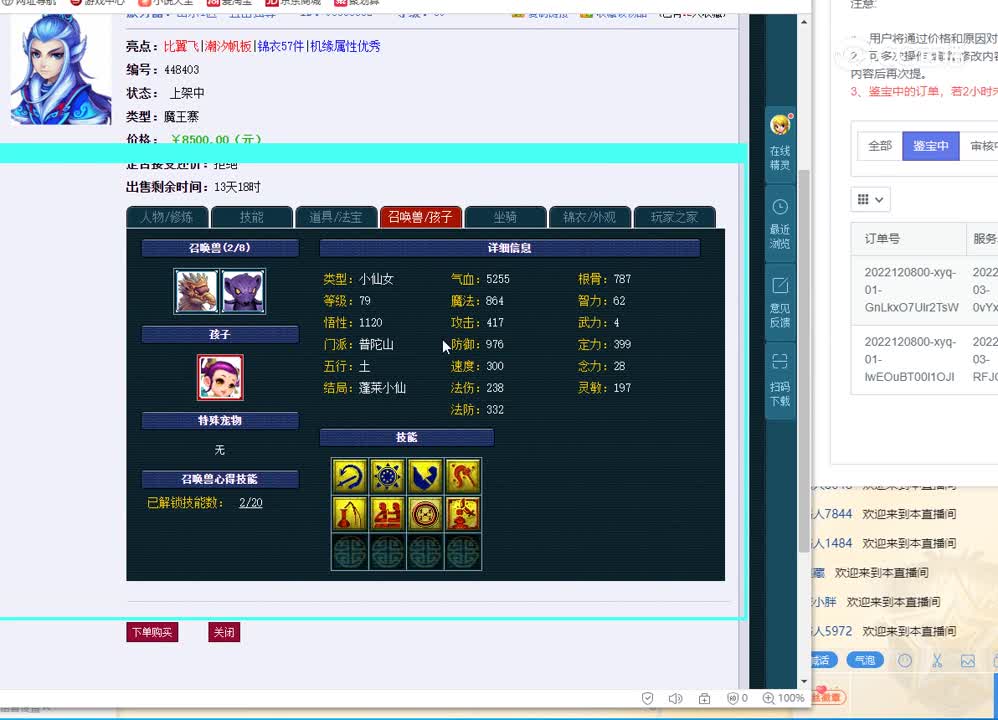Click the blue spiked-wheel skill icon
Screen dimensions: 998x720
click(x=388, y=476)
